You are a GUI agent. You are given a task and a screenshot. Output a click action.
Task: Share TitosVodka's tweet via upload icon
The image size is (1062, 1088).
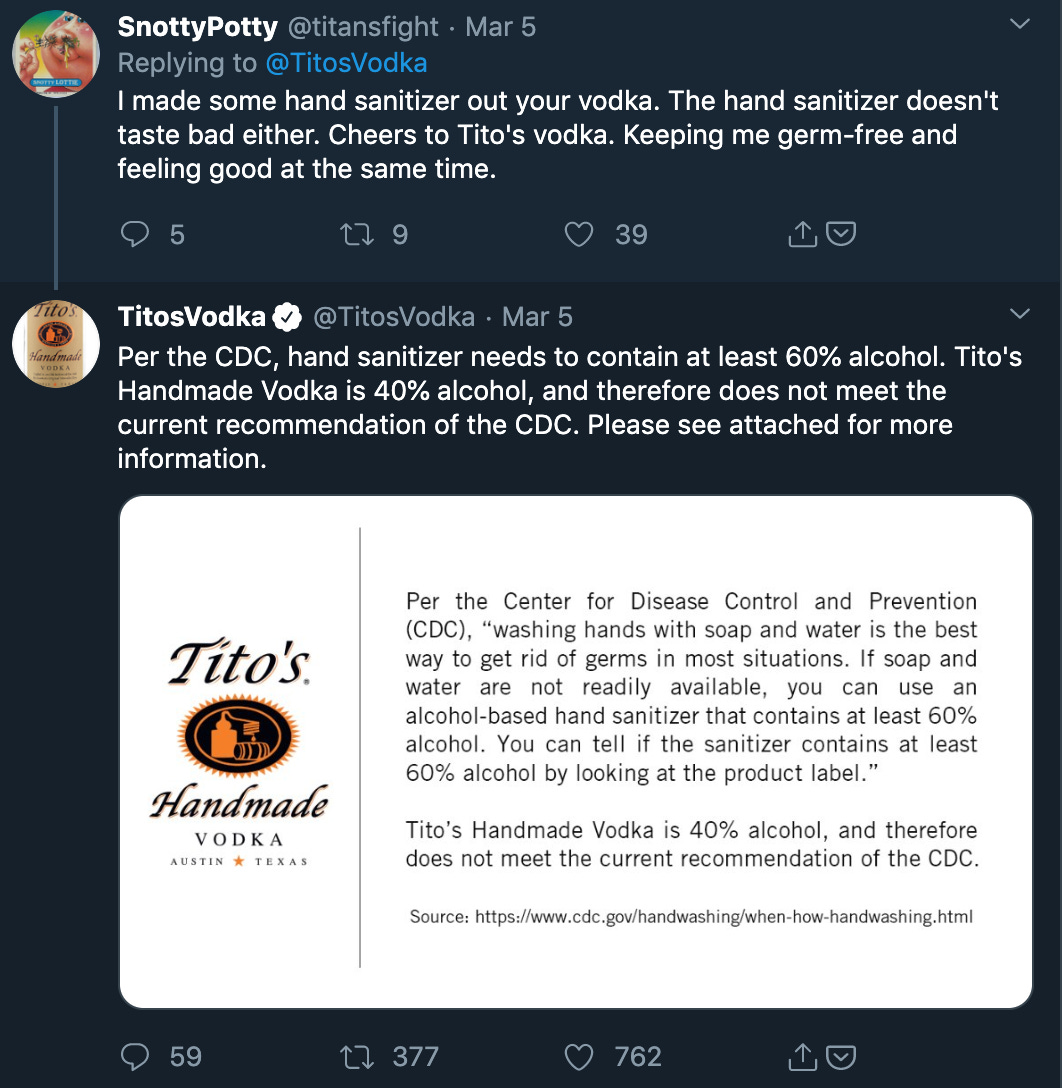pyautogui.click(x=803, y=1056)
